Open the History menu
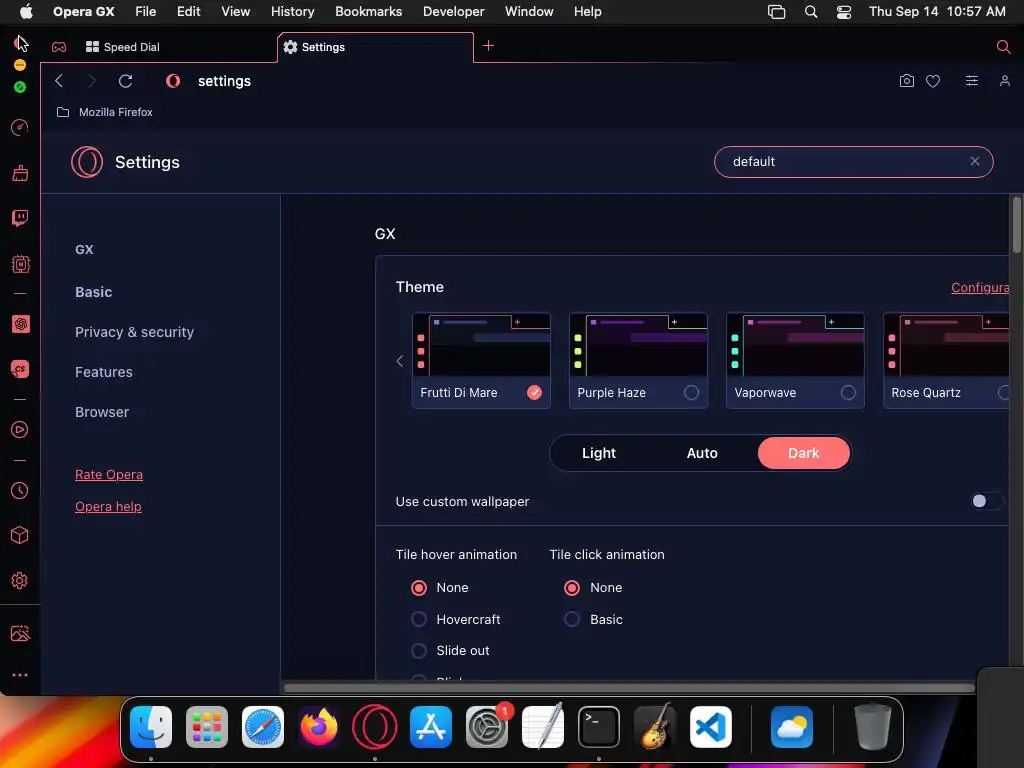This screenshot has height=768, width=1024. (x=293, y=12)
